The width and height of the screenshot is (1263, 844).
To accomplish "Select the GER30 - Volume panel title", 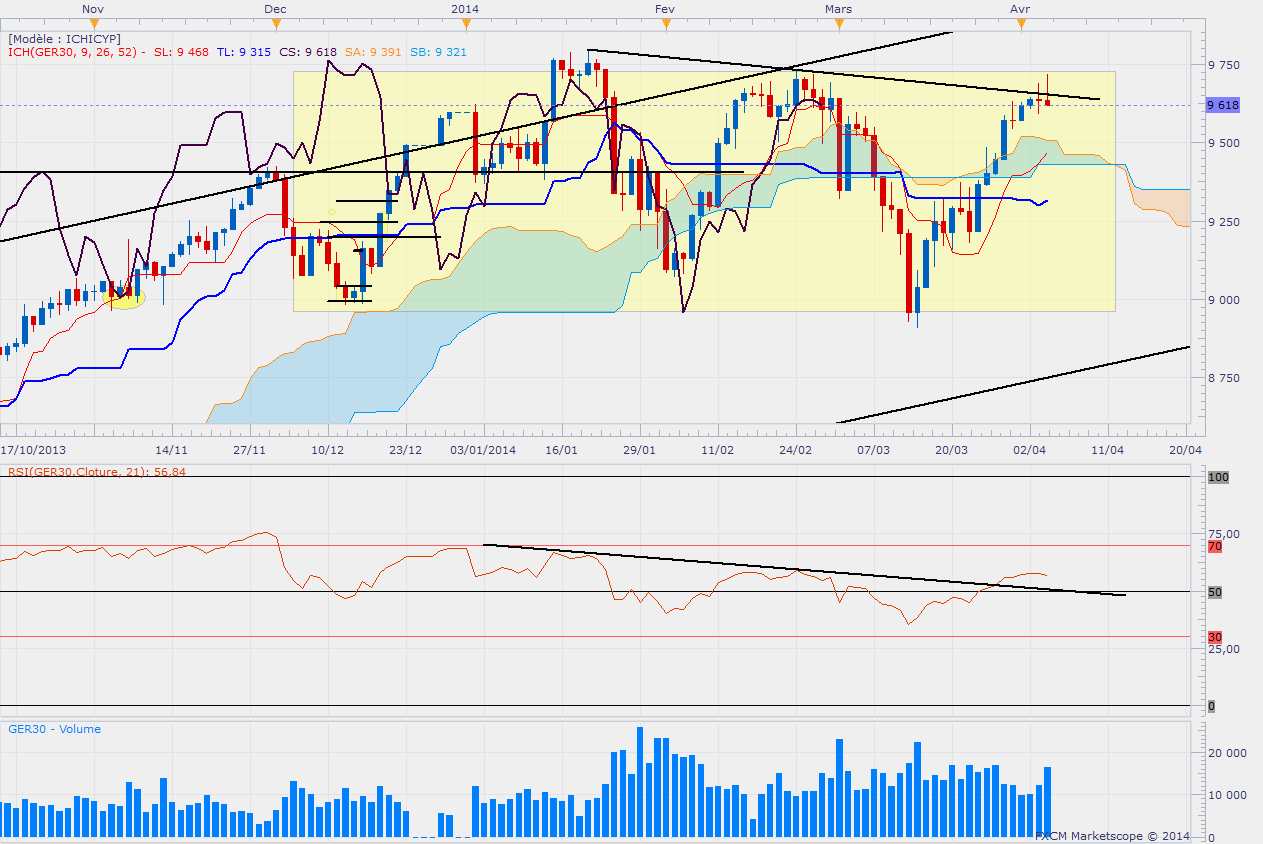I will click(x=54, y=729).
